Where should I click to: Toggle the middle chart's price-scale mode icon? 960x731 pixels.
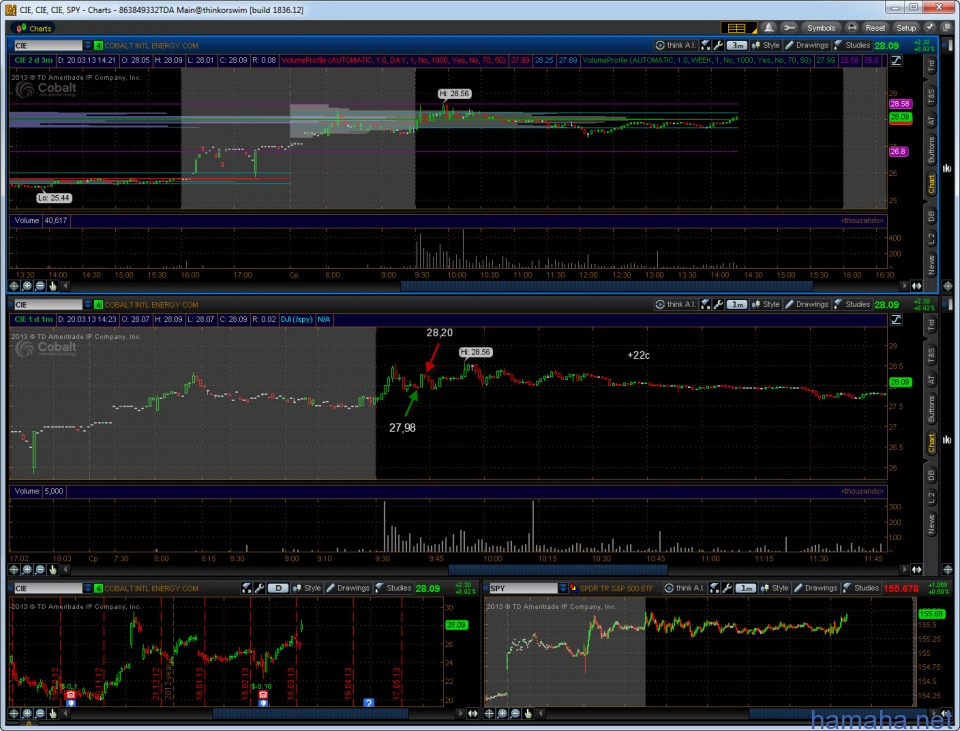tap(896, 319)
